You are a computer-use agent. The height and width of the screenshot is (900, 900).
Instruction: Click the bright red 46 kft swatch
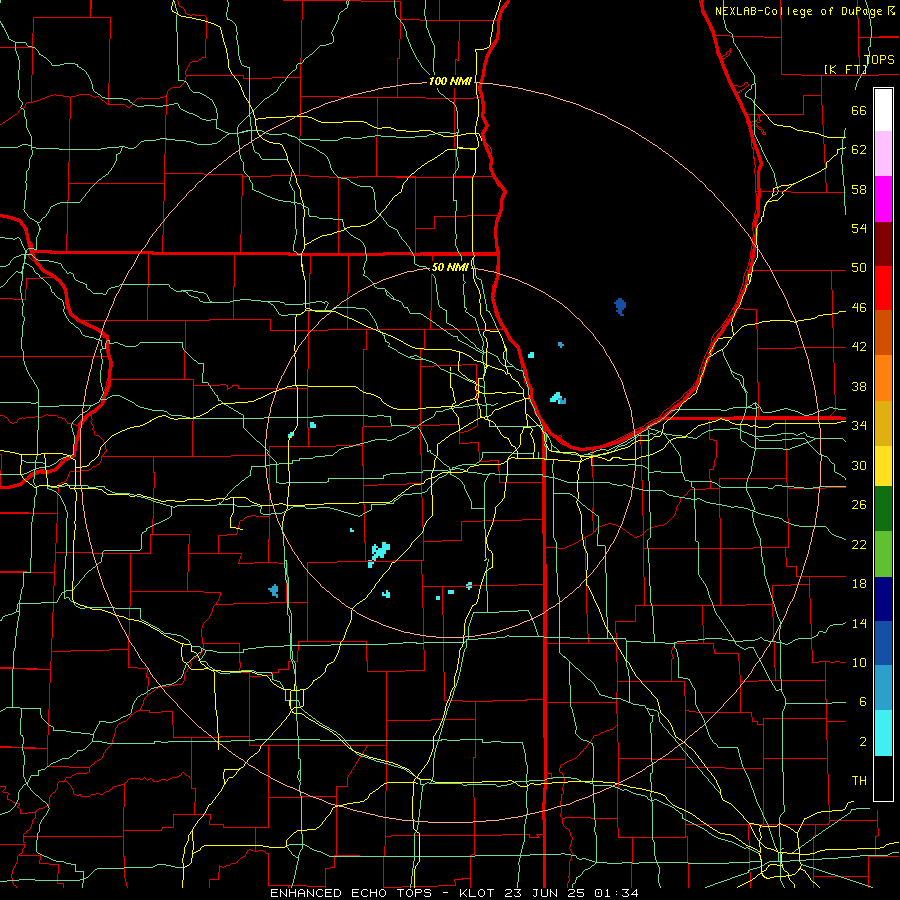point(883,288)
